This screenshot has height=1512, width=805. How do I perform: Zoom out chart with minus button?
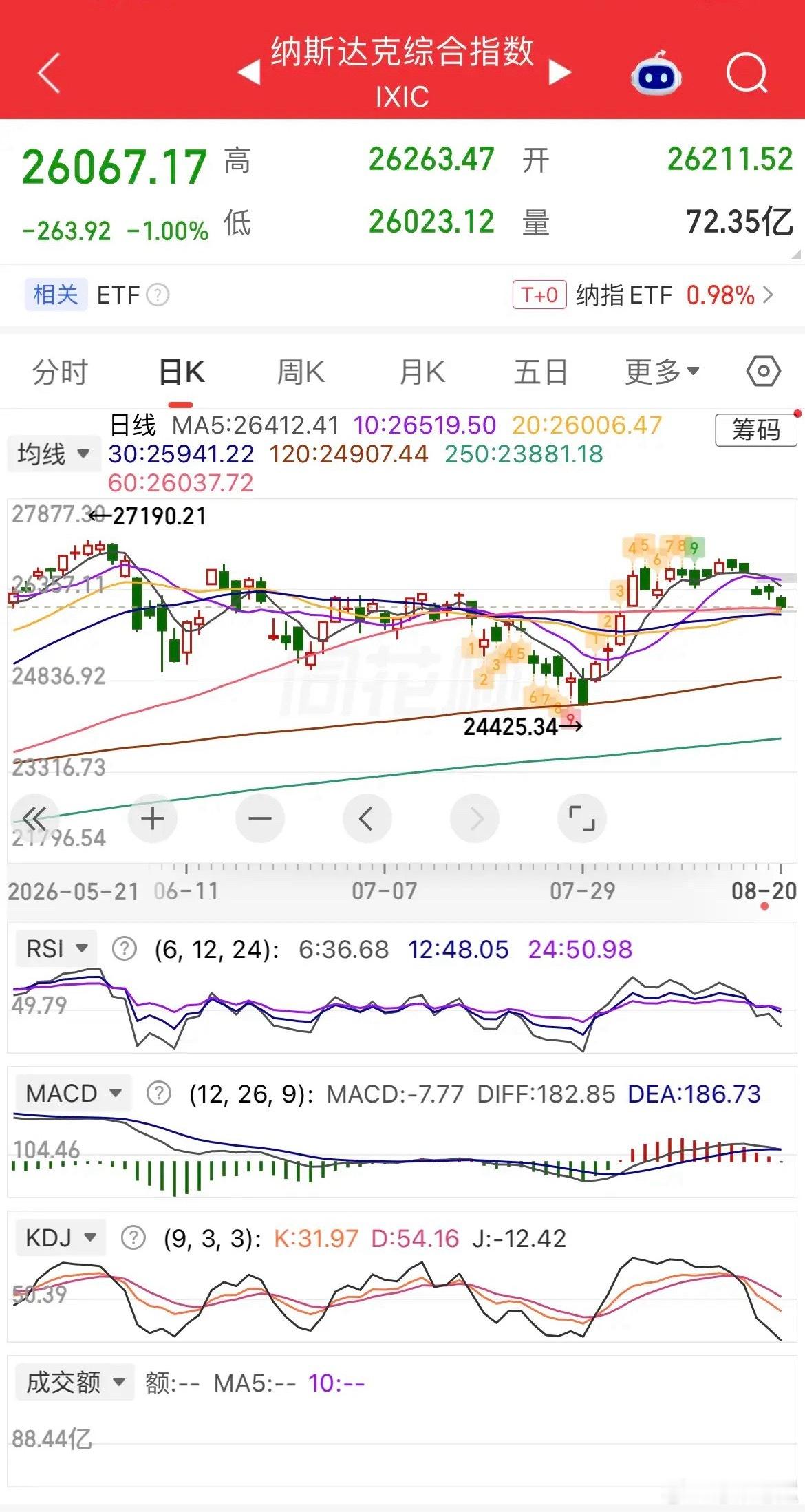[x=260, y=818]
